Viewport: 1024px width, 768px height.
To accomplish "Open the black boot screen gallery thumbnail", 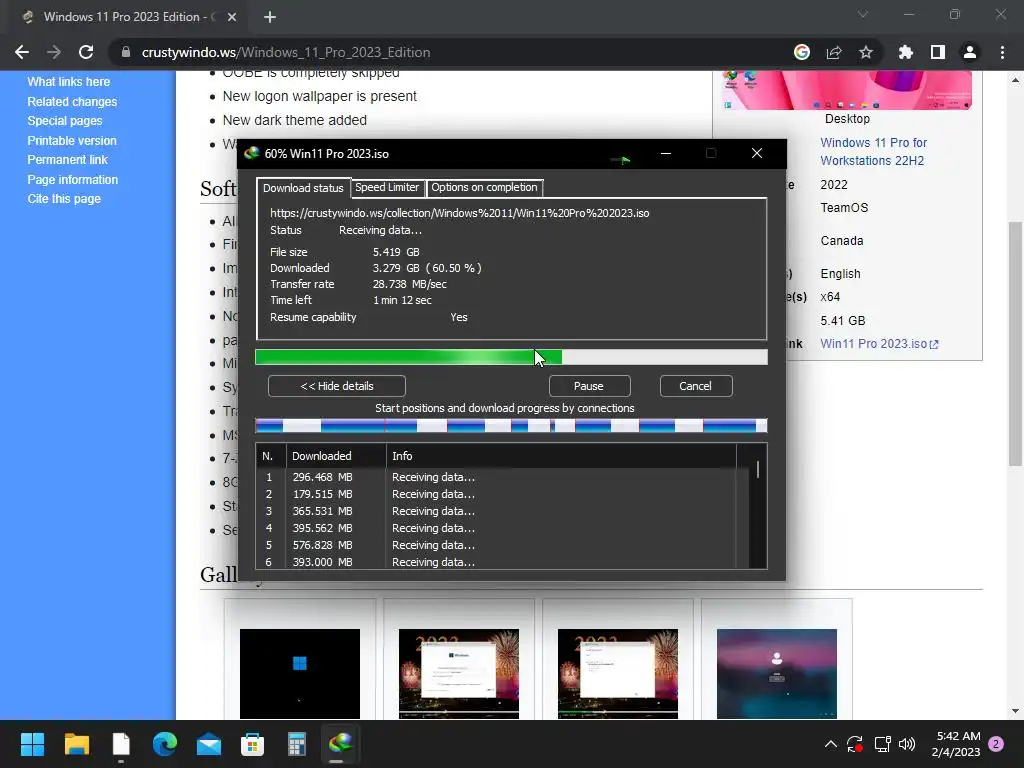I will click(x=300, y=673).
